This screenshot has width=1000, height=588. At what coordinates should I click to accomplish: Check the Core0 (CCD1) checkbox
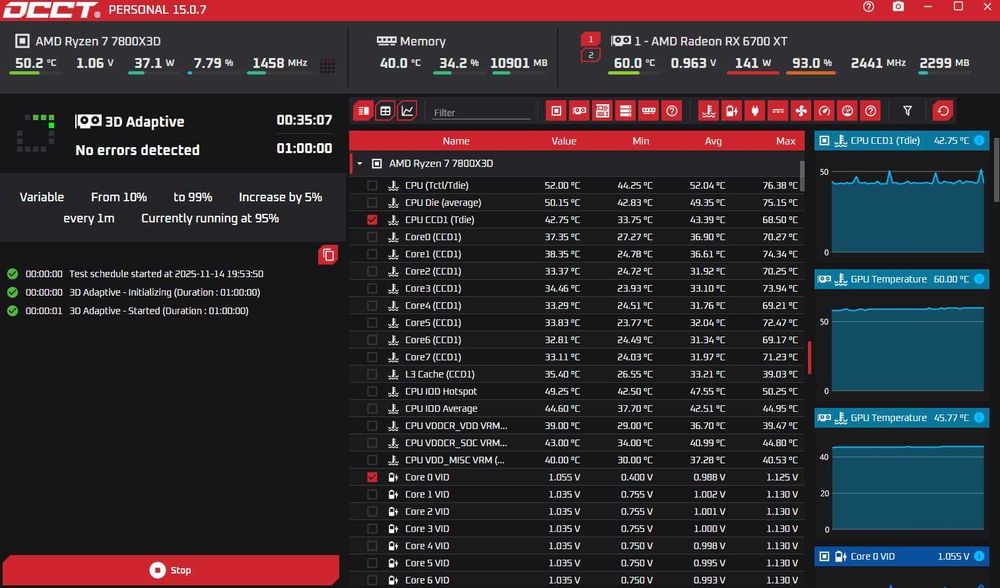[372, 237]
